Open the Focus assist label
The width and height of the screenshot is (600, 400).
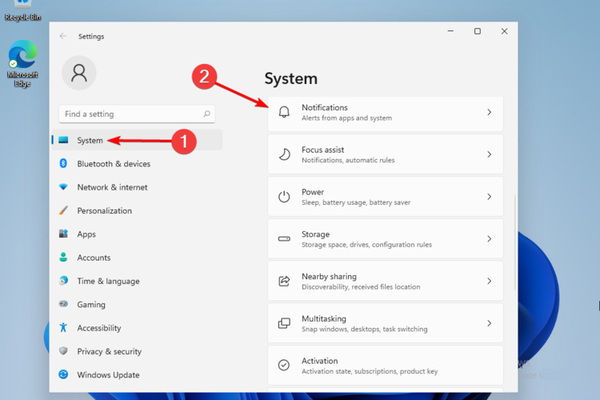(x=323, y=150)
